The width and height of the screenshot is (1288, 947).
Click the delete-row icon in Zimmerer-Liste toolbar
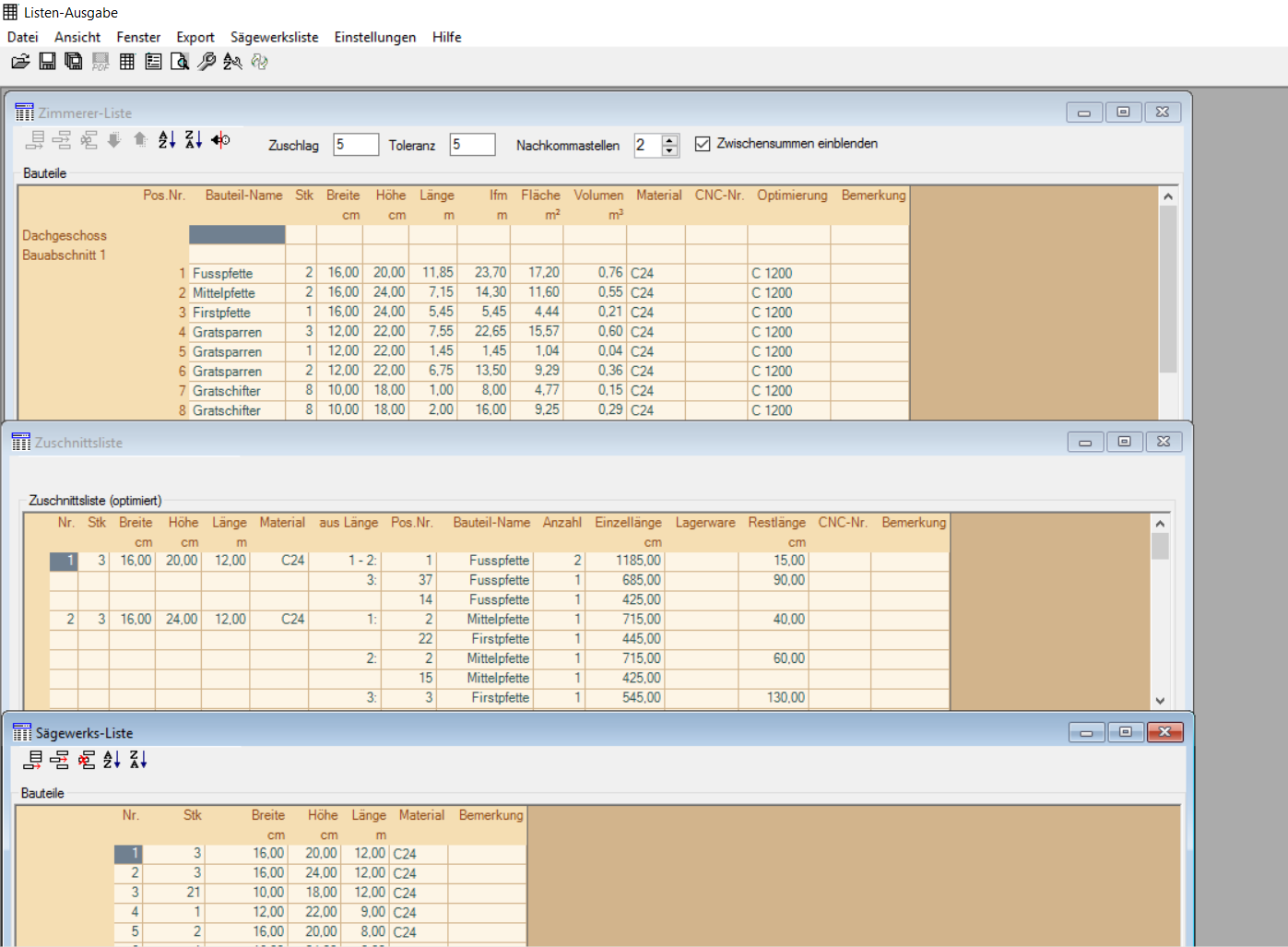tap(89, 140)
